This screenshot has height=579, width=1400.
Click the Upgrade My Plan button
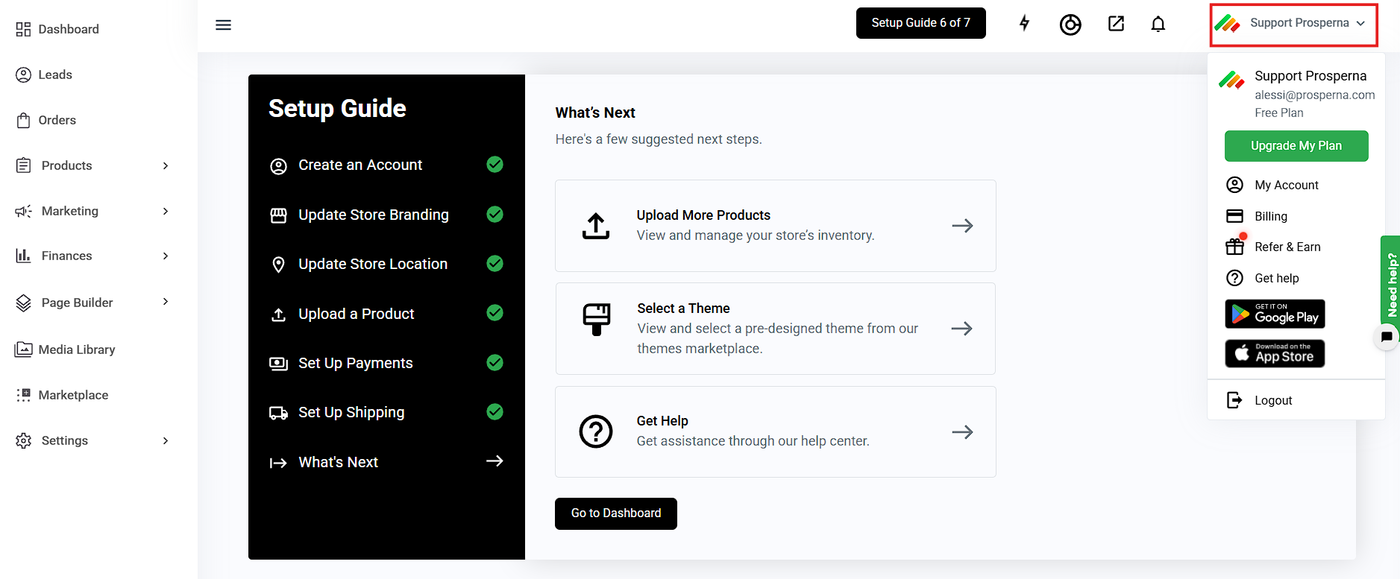[1296, 146]
